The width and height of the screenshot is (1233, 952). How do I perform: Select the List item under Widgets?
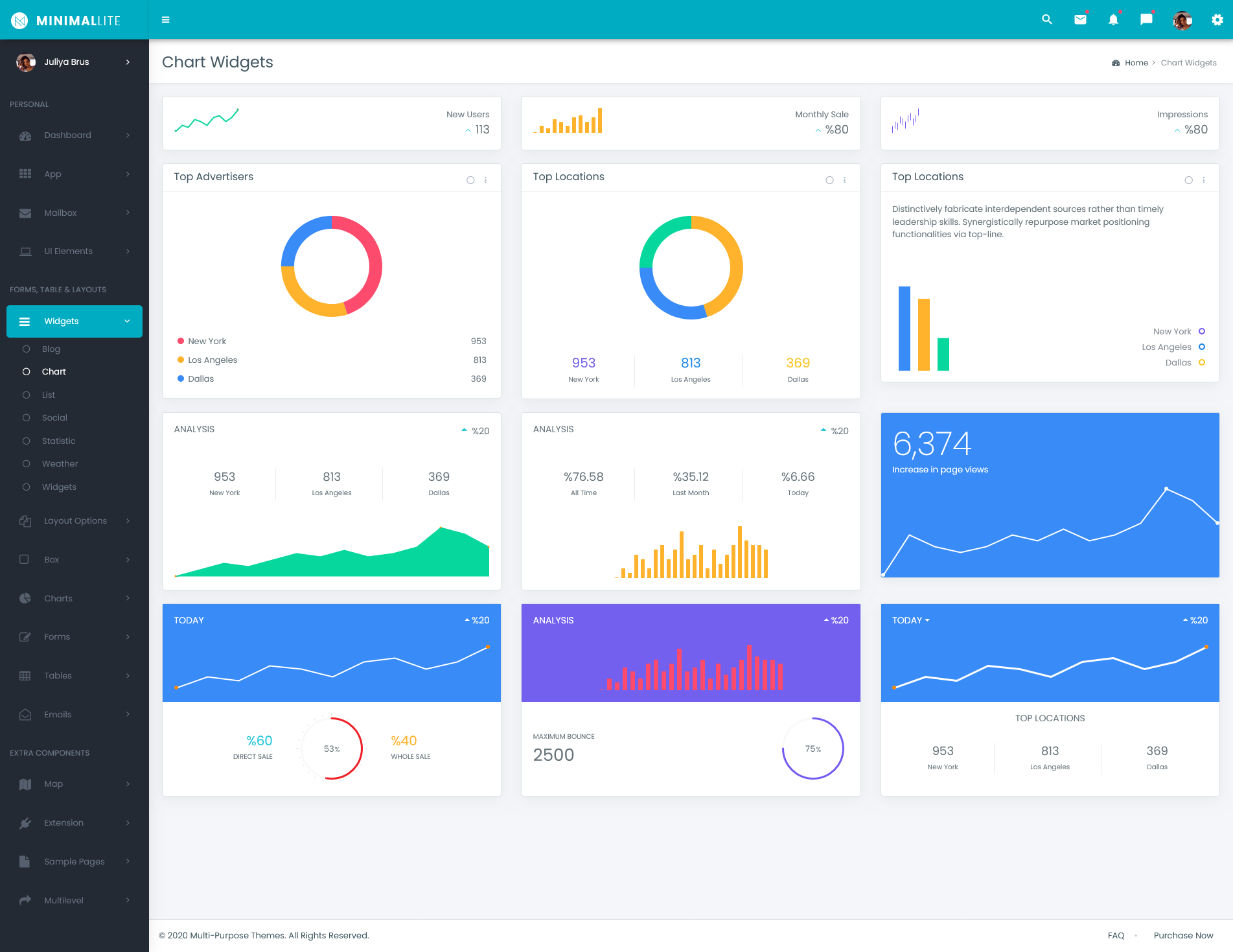pos(49,395)
